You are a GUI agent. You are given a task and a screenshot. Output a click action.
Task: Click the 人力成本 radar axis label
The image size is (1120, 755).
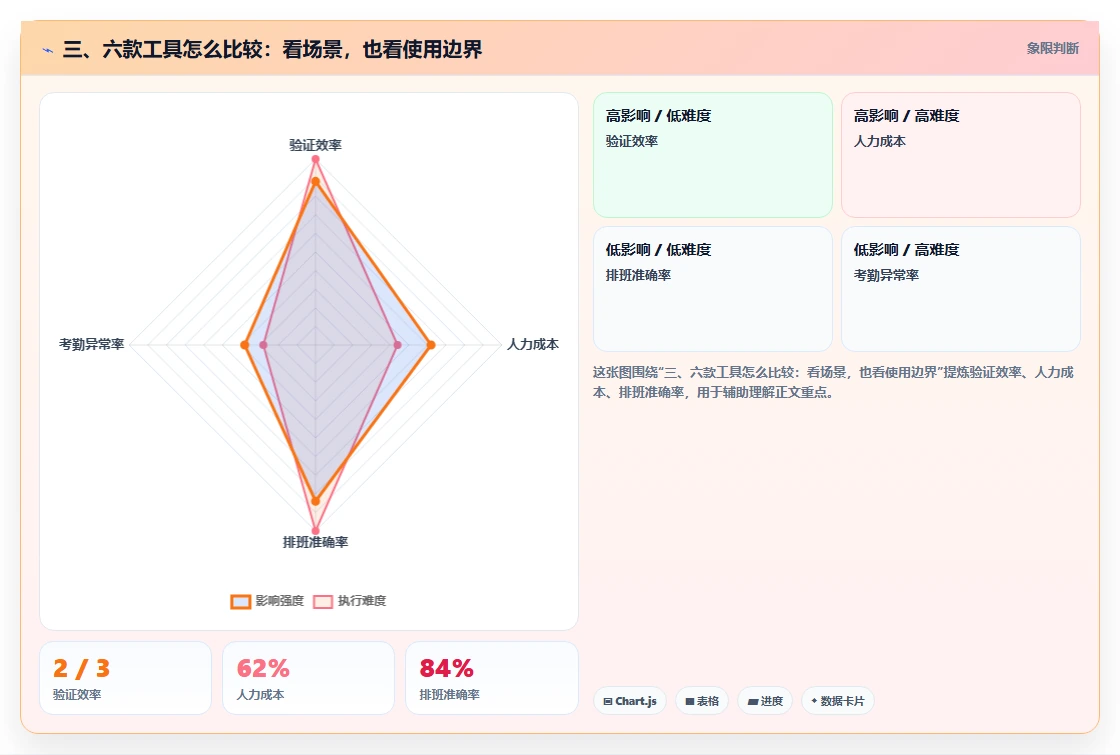click(x=533, y=344)
